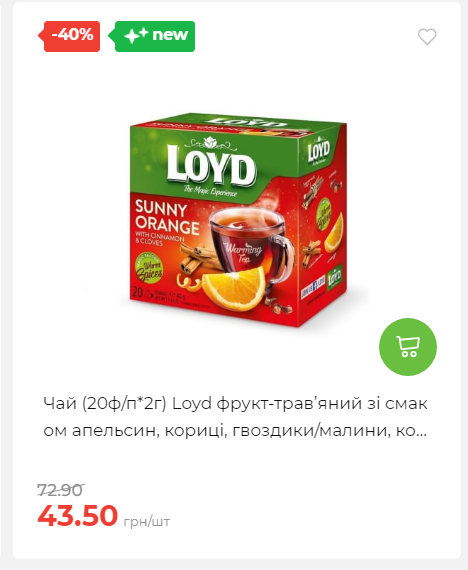Add Loyd tea to the shopping cart

pos(408,347)
